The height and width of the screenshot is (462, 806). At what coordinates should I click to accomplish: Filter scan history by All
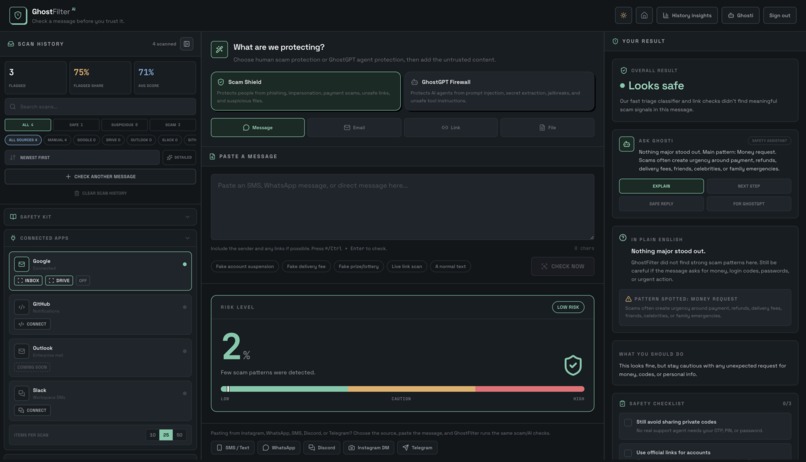28,125
